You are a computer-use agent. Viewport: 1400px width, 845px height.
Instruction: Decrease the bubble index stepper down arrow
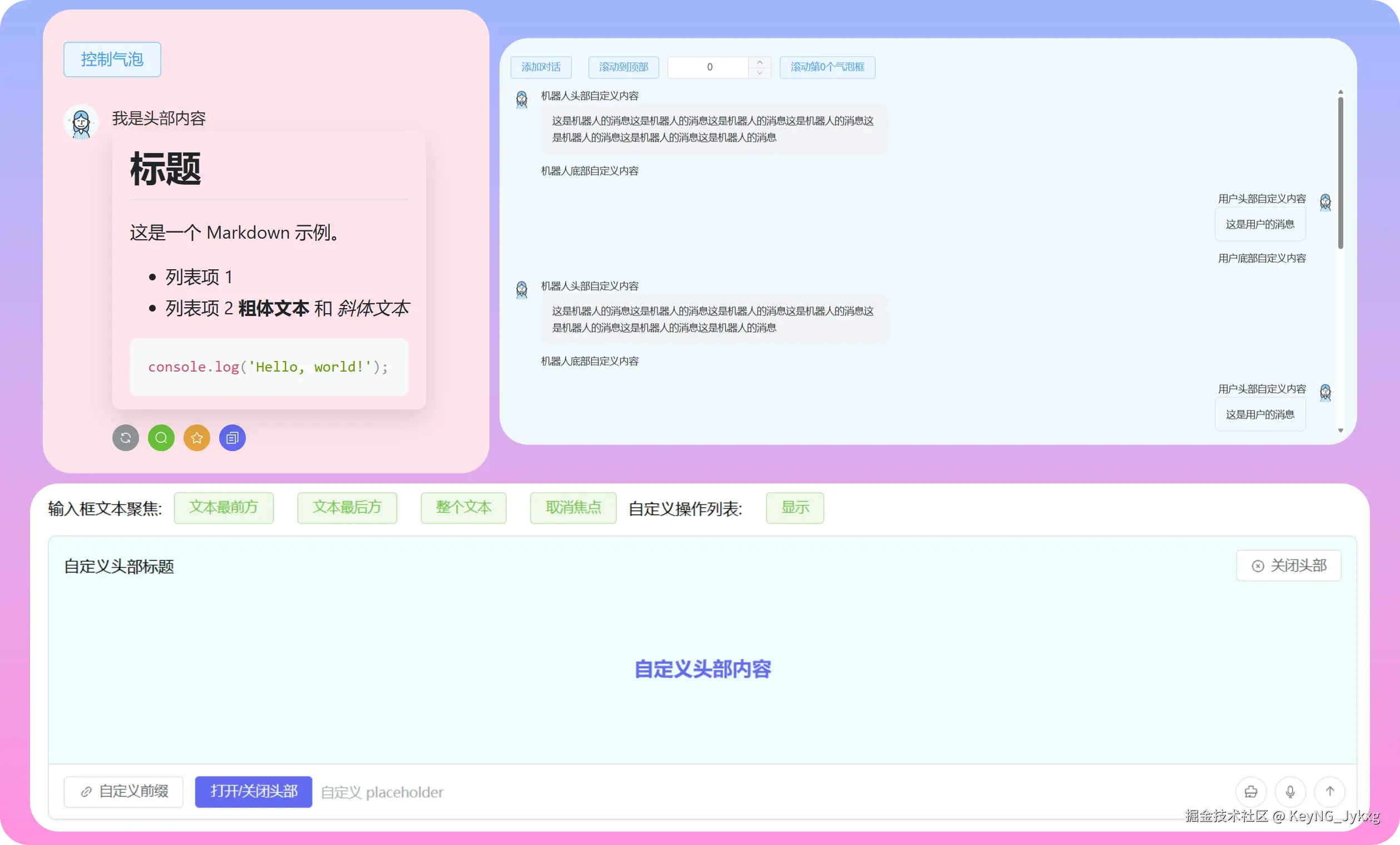pyautogui.click(x=760, y=73)
